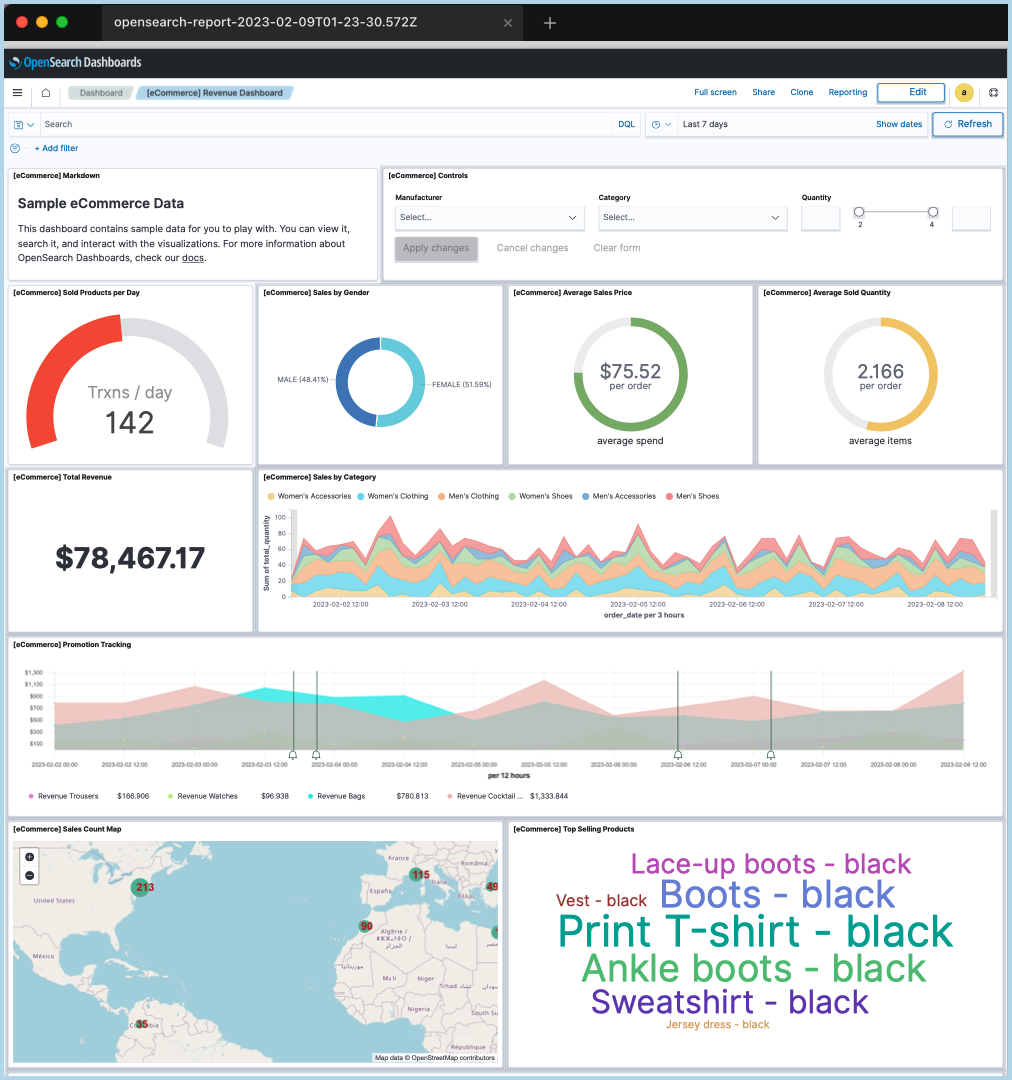Expand the Category select dropdown

point(692,217)
